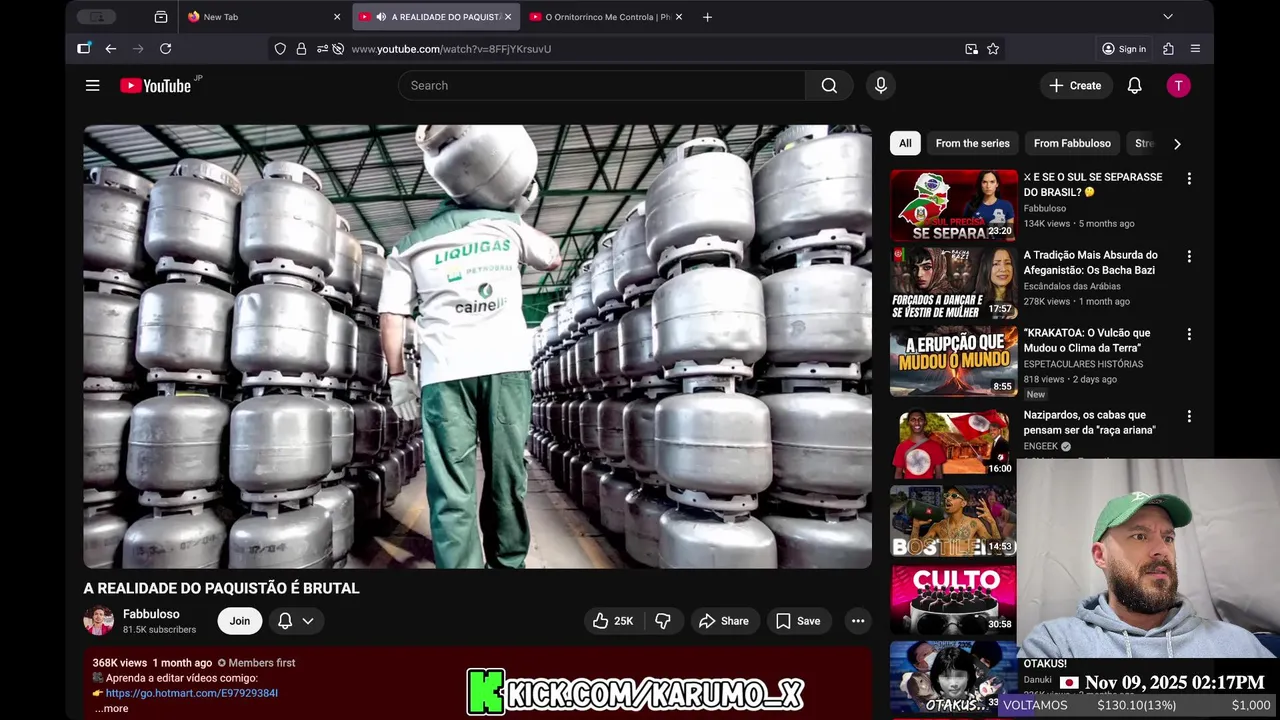Select the All filter chip
Screen dimensions: 1280x720
pyautogui.click(x=905, y=144)
